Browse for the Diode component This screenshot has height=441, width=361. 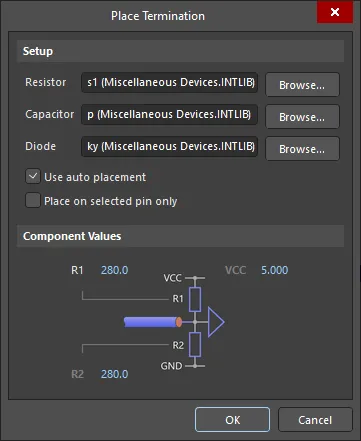click(x=302, y=149)
